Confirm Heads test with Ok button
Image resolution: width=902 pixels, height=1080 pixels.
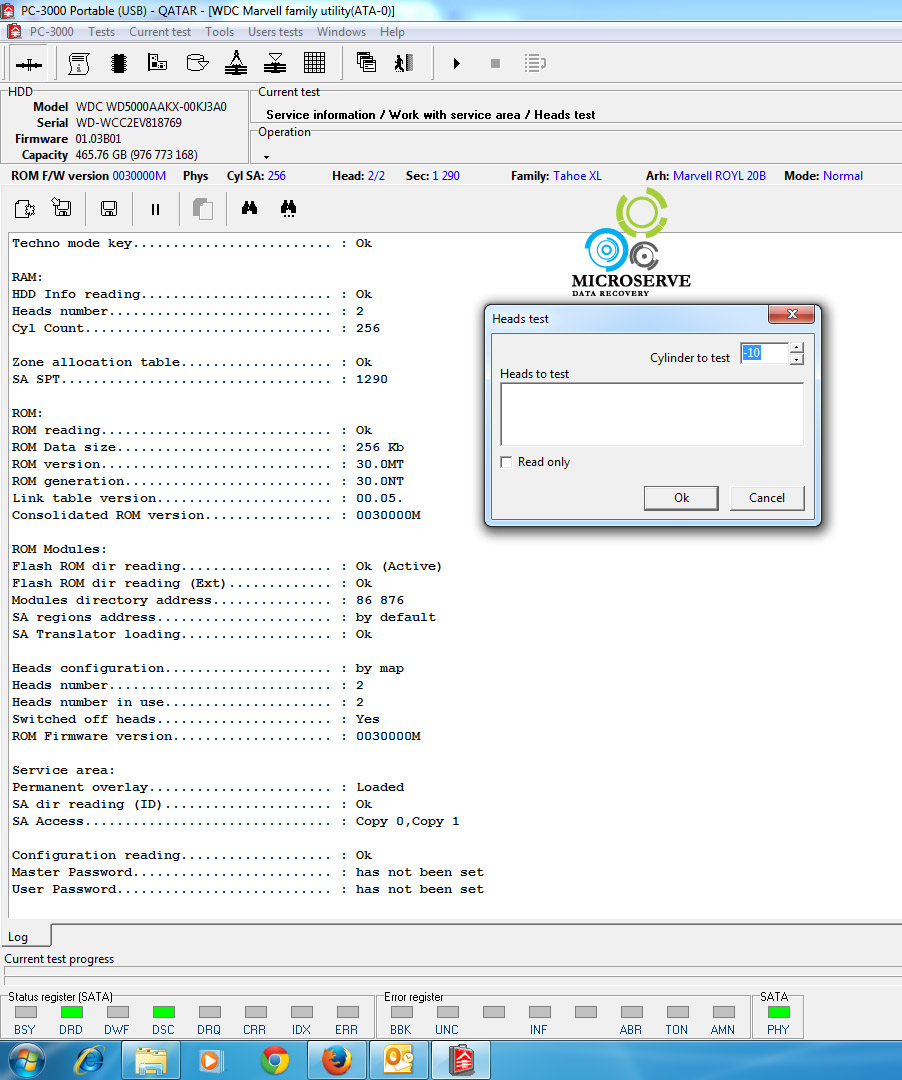pos(681,498)
